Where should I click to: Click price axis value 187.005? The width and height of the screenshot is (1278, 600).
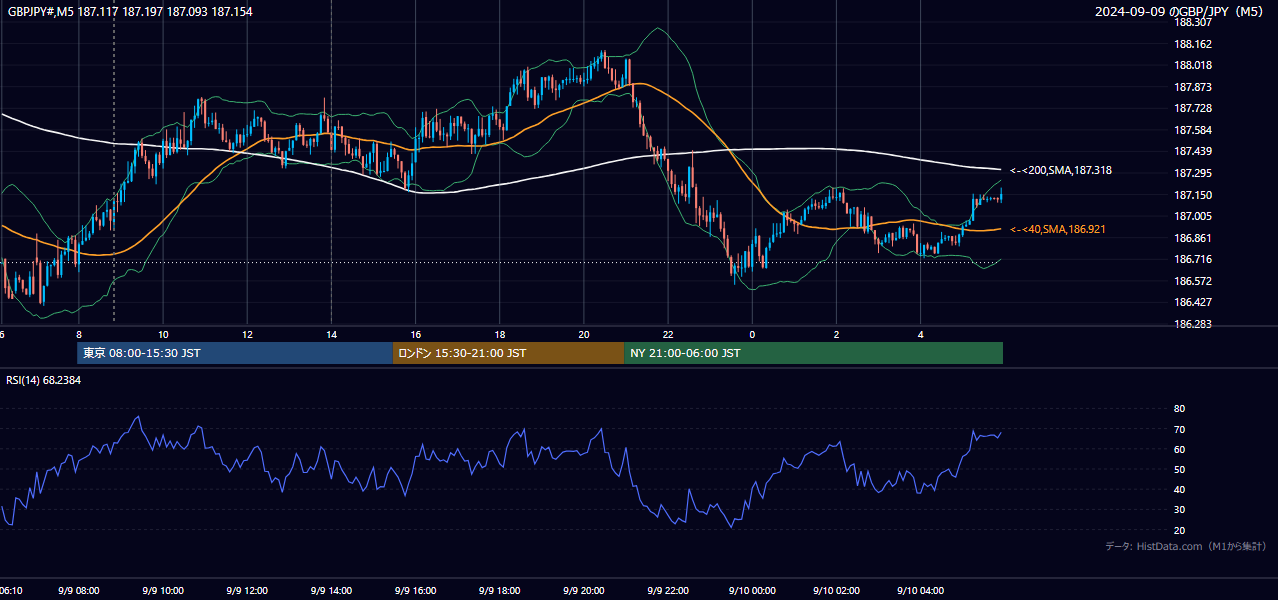click(x=1193, y=216)
